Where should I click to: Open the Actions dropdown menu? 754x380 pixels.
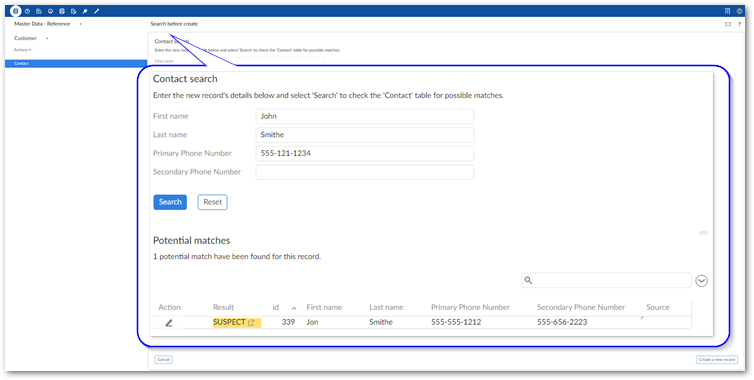pos(22,50)
